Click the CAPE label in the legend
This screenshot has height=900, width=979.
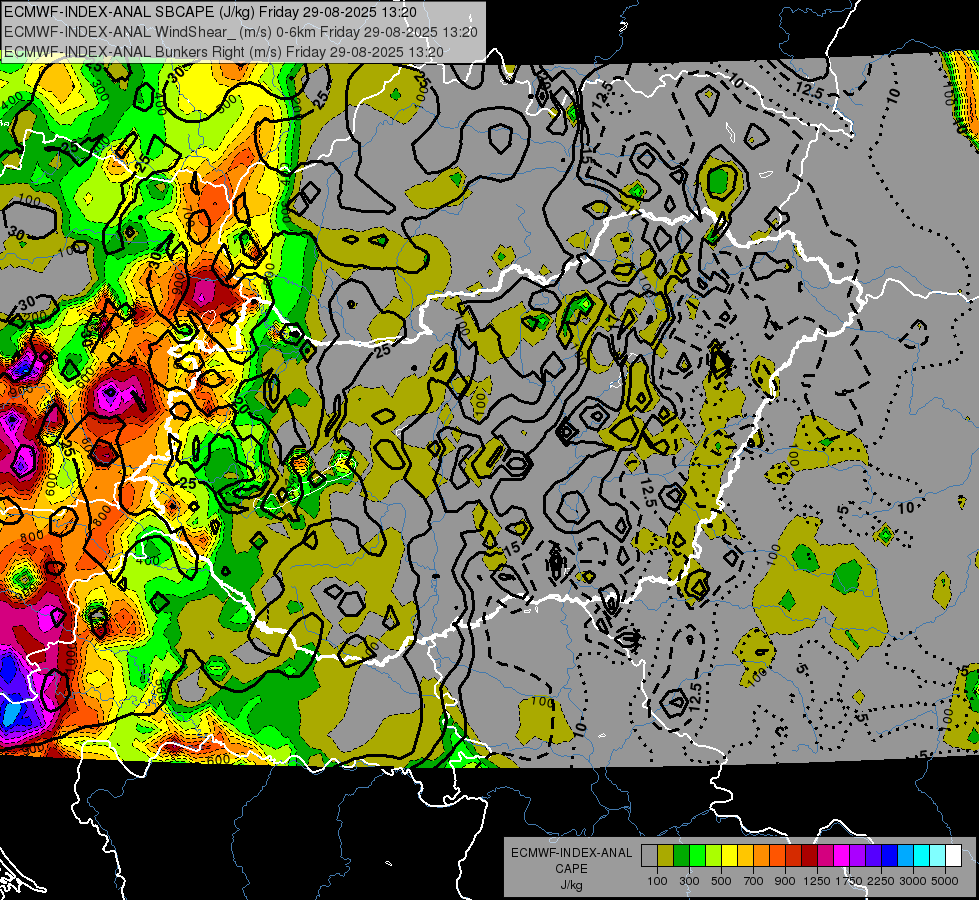571,868
